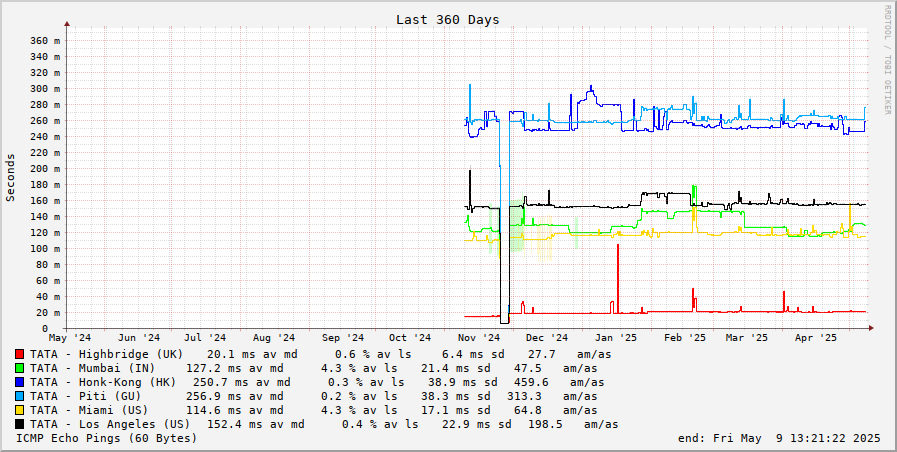Click the '114.6 ms av md' value
Screen dimensions: 897x452
235,410
